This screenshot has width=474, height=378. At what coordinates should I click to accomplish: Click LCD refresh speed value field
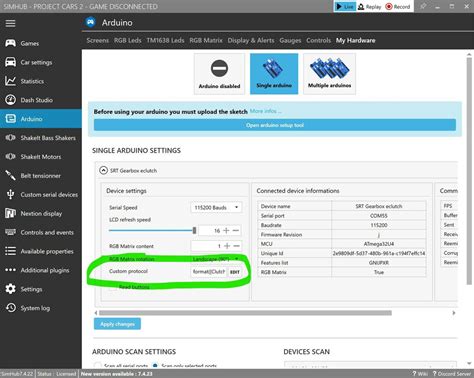pyautogui.click(x=210, y=230)
